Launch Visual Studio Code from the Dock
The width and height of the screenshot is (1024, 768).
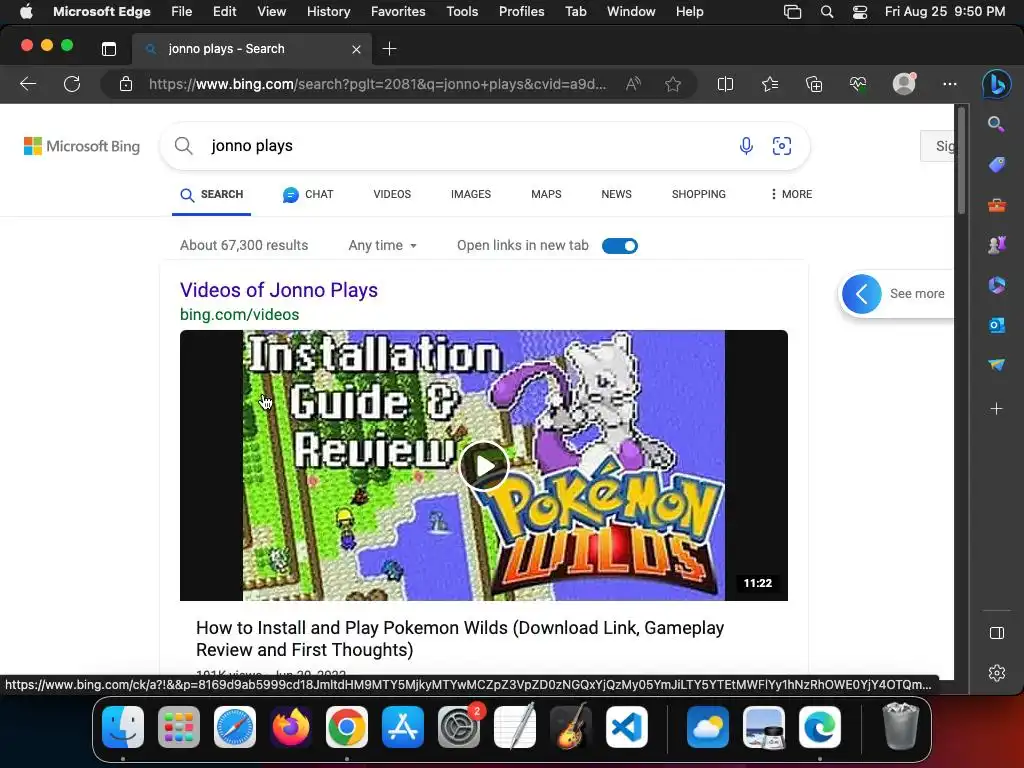point(627,727)
